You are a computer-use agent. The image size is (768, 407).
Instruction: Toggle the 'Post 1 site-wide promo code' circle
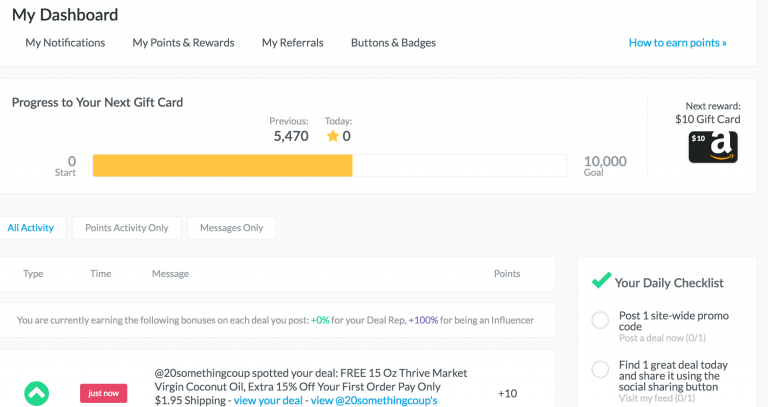click(x=600, y=320)
